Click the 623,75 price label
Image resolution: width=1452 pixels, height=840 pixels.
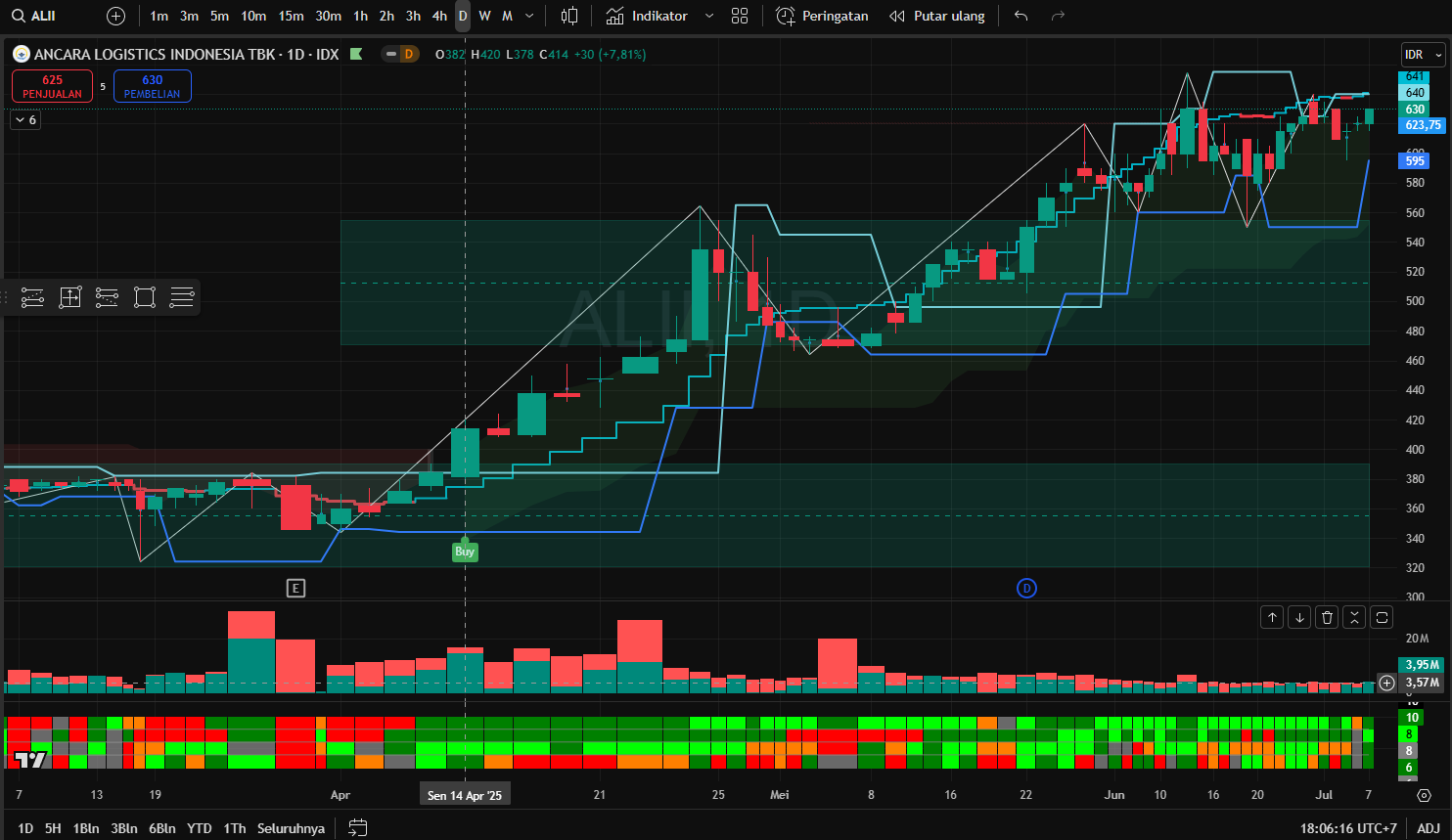1423,125
